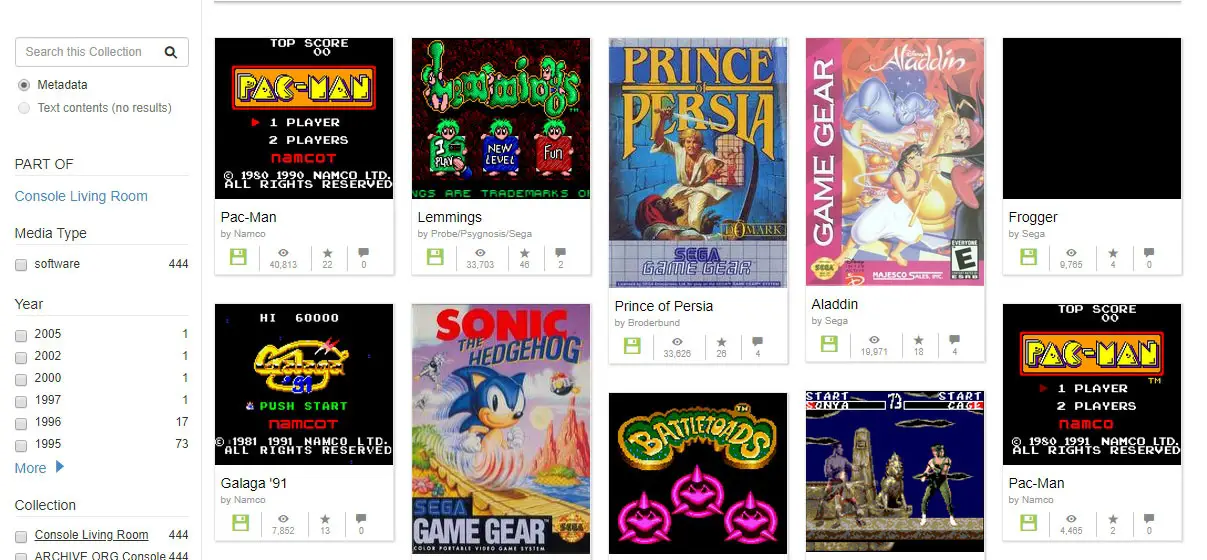Click the green software icon on Frogger card
Image resolution: width=1207 pixels, height=560 pixels.
click(x=1028, y=257)
